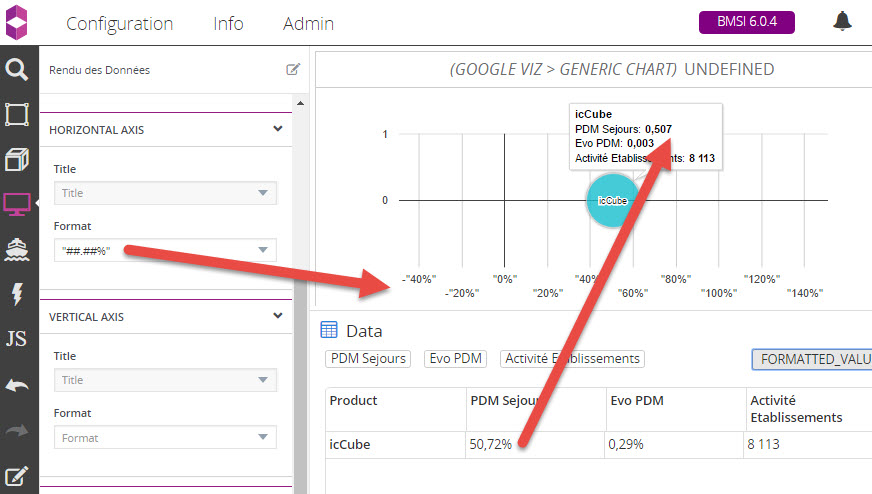Image resolution: width=872 pixels, height=494 pixels.
Task: Edit the Rendu des Données name
Action: 293,70
